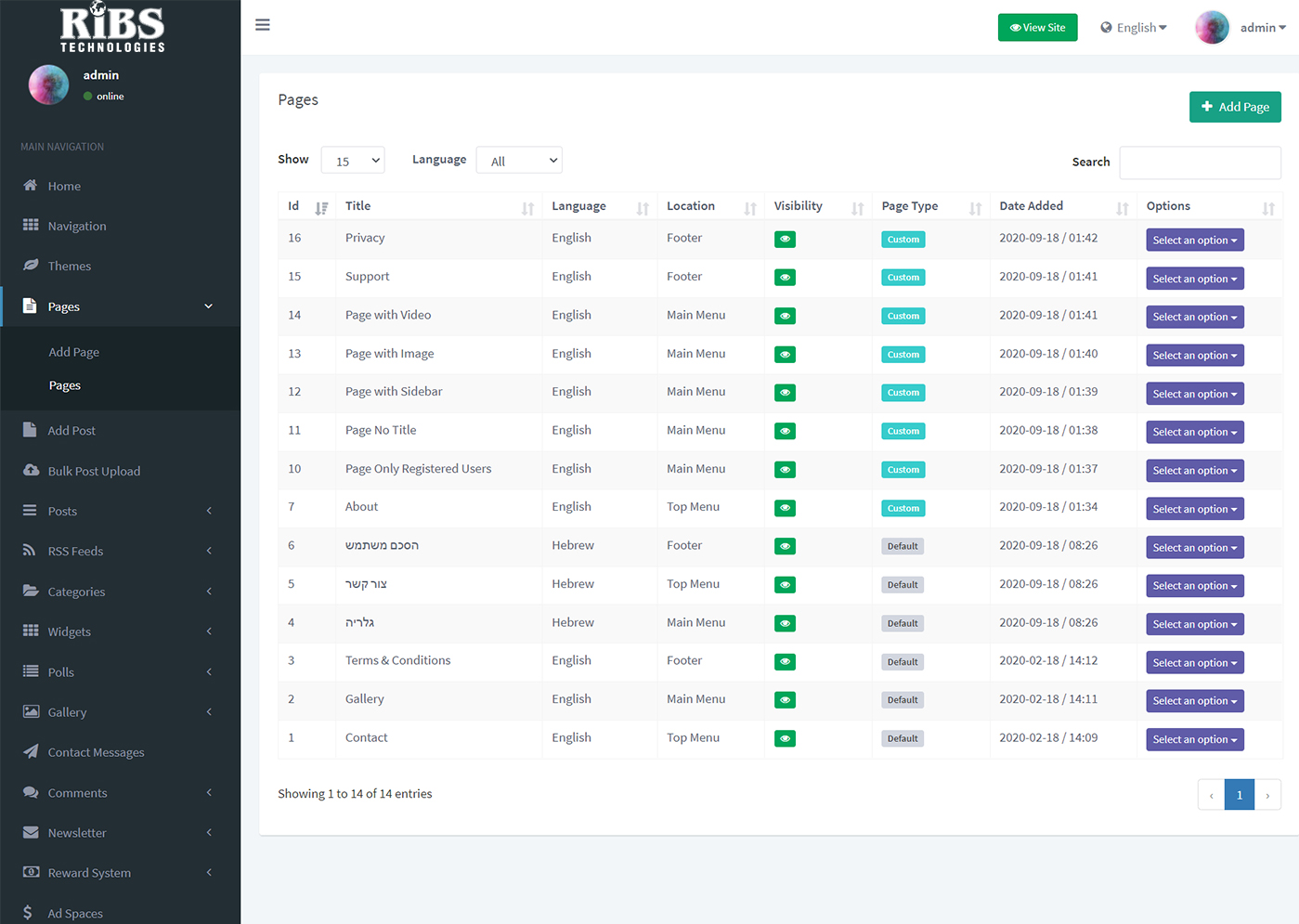The height and width of the screenshot is (924, 1299).
Task: Click the Search input field
Action: pos(1200,163)
